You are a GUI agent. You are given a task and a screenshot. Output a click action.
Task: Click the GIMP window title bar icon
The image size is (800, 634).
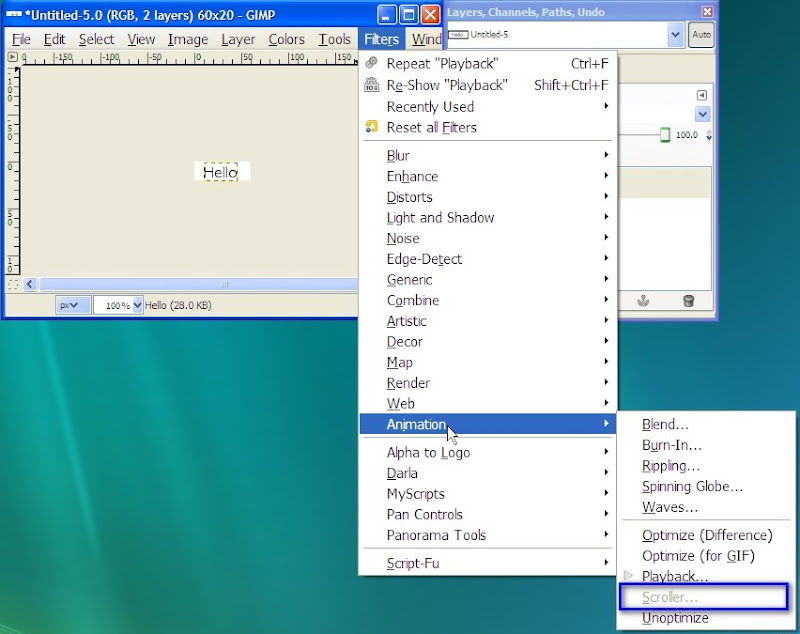(14, 15)
